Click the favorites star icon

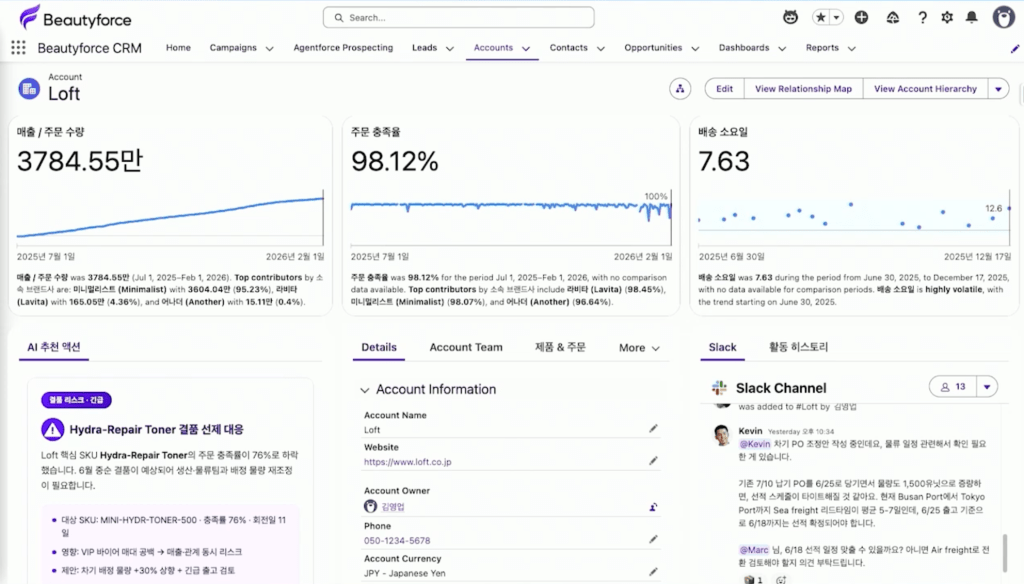coord(821,18)
